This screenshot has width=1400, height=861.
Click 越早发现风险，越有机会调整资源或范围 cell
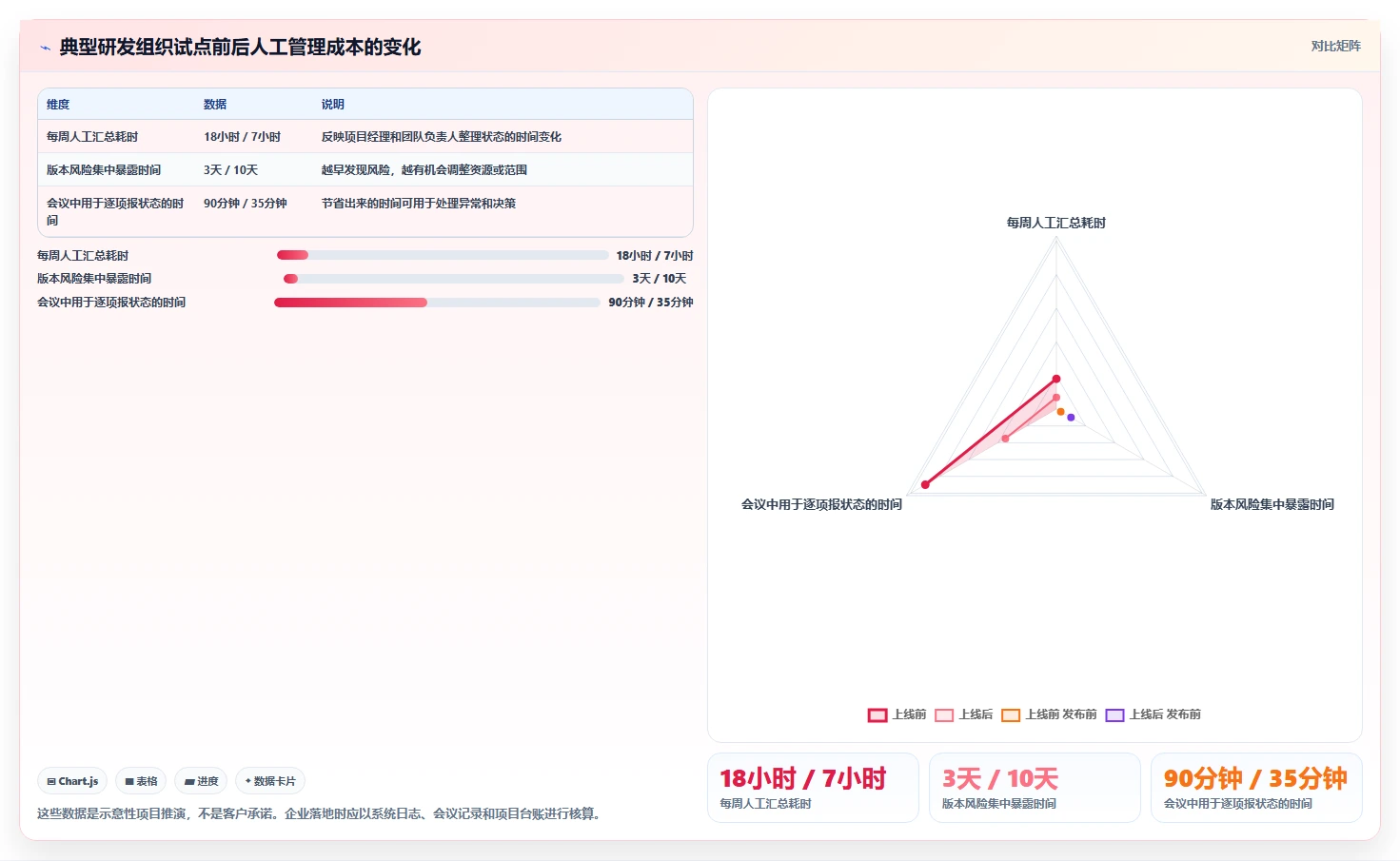[x=424, y=170]
